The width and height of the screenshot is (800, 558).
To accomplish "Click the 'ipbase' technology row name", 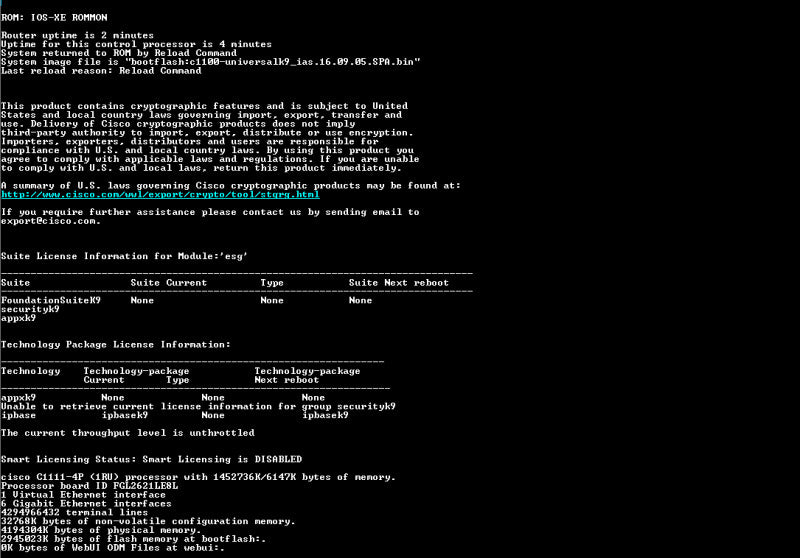I will (x=18, y=415).
